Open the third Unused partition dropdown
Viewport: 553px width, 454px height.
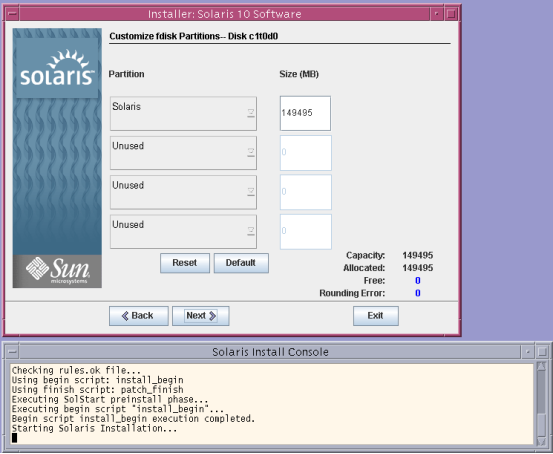pos(183,232)
